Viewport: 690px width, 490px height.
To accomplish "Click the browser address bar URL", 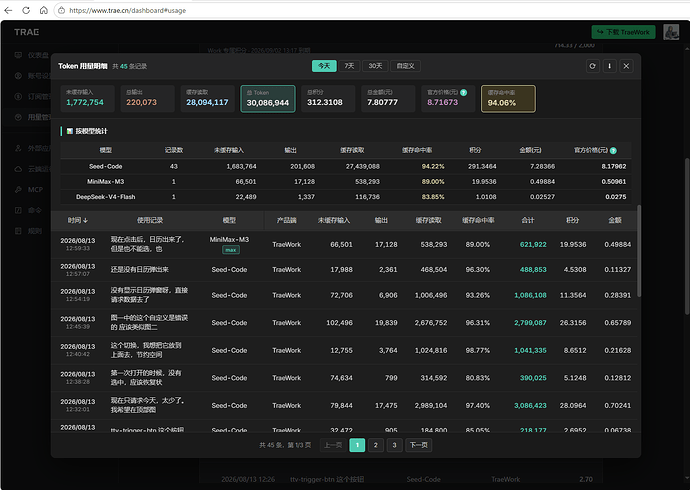I will pos(128,10).
